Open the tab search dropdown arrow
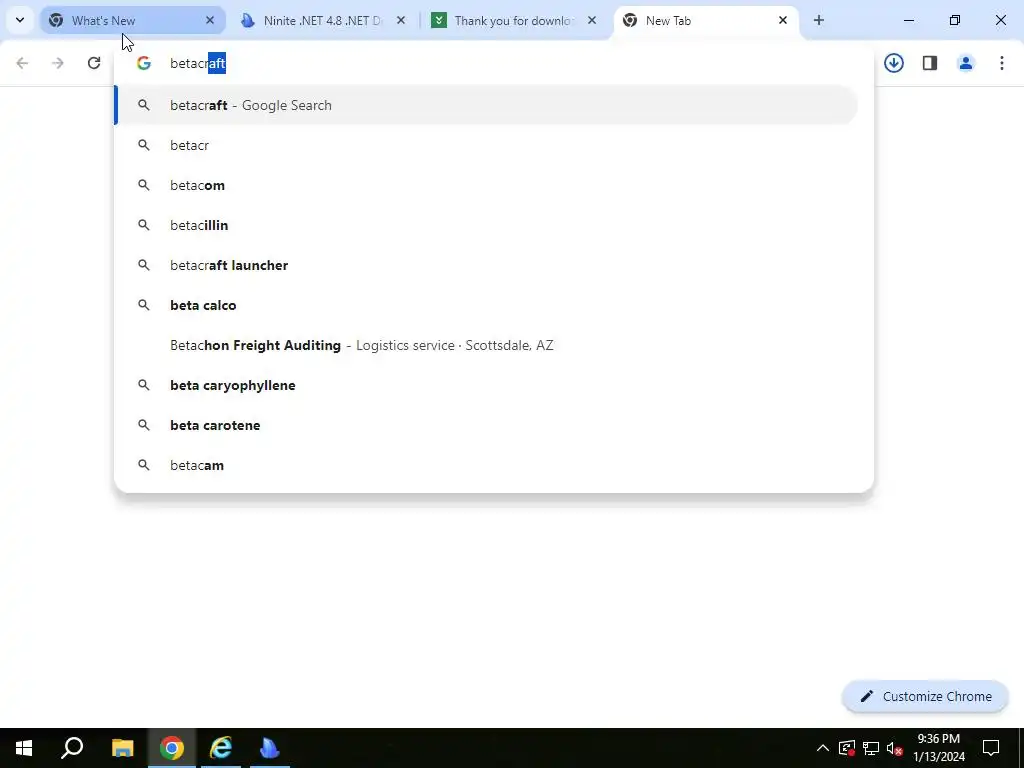Screen dimensions: 1024x768 click(20, 20)
